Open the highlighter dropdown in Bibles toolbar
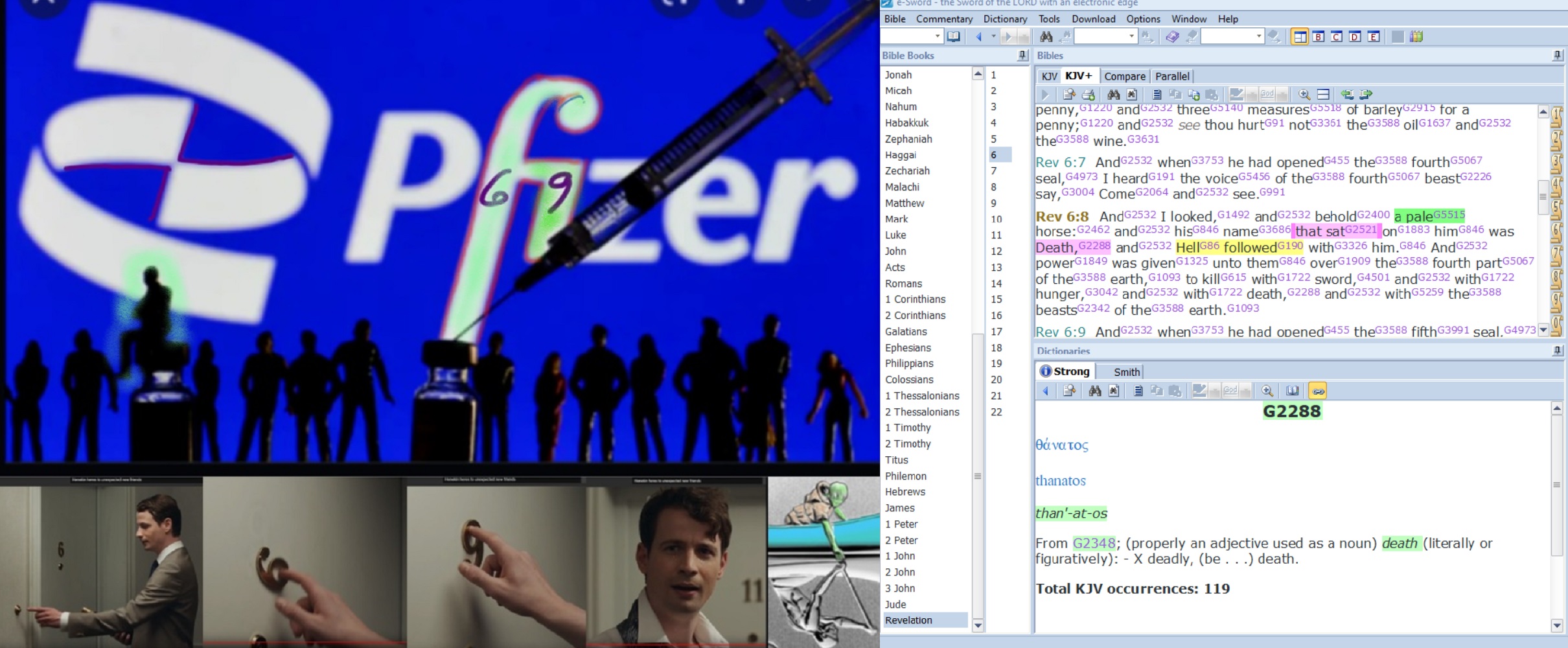 pos(1251,95)
